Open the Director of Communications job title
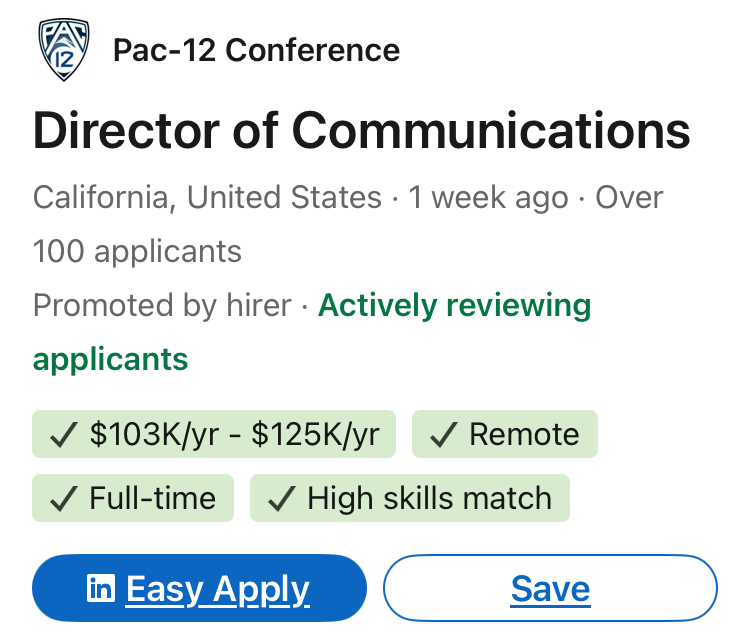 click(361, 131)
